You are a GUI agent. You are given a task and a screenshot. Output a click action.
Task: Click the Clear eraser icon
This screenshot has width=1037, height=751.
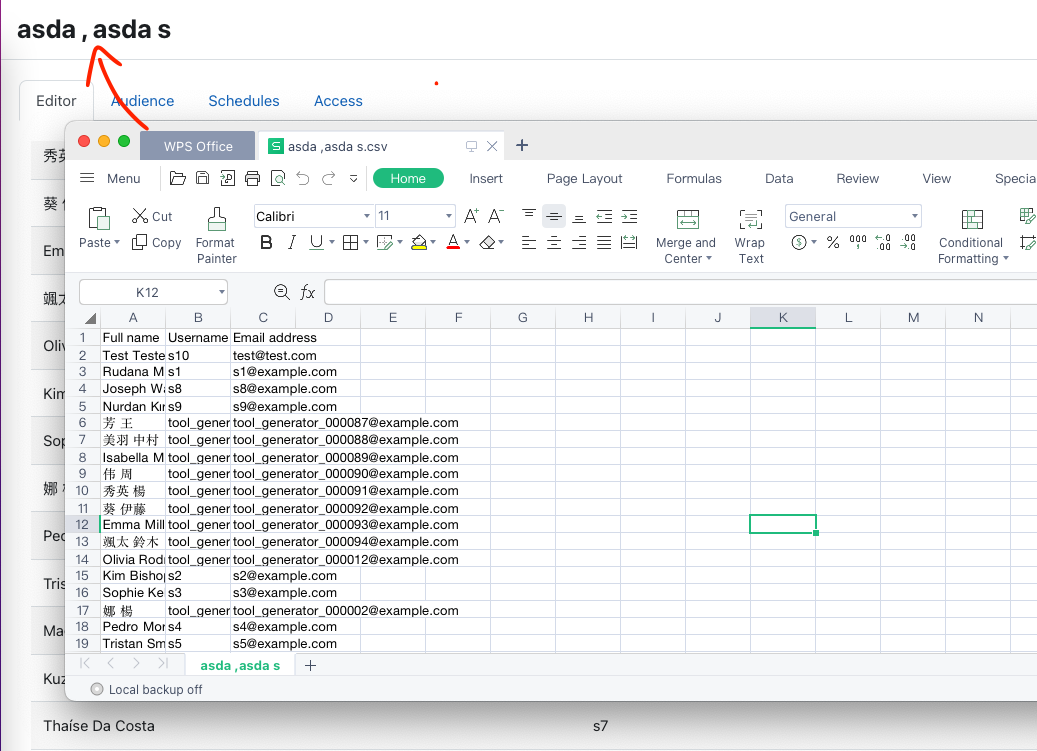point(487,243)
